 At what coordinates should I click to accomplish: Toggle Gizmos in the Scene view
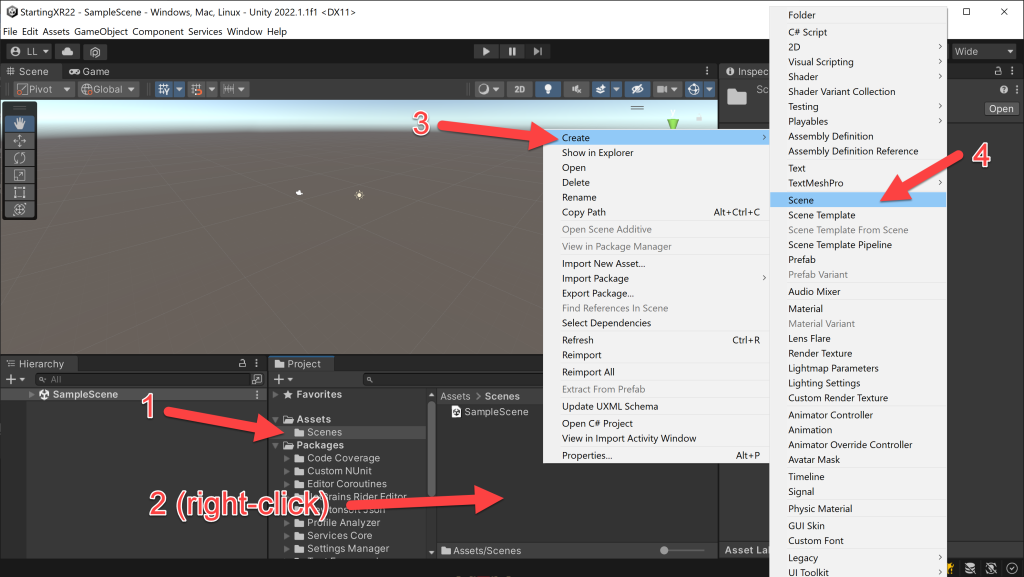694,89
